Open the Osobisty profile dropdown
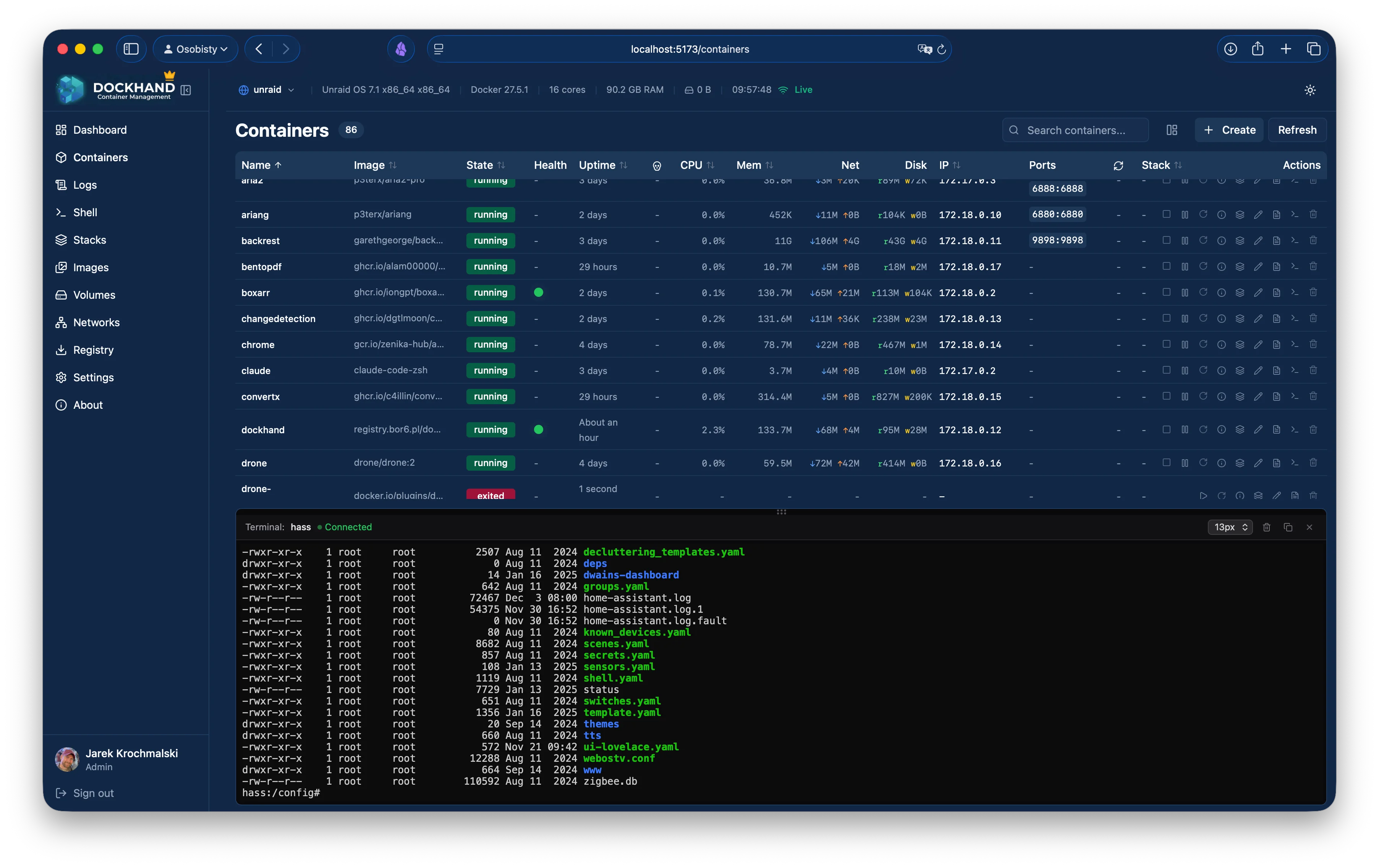1379x868 pixels. [x=195, y=49]
